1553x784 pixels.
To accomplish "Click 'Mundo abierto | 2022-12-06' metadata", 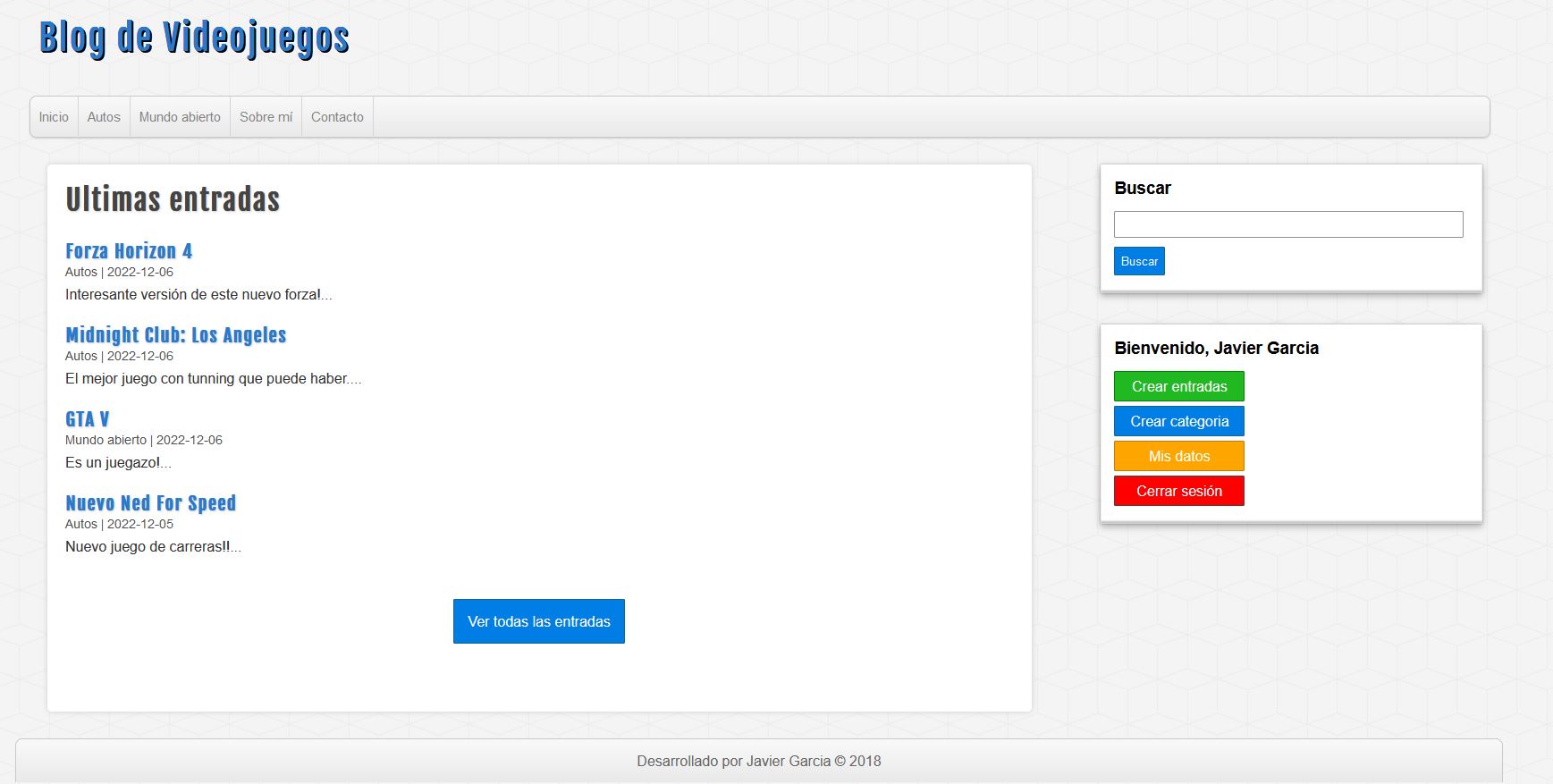I will click(144, 440).
